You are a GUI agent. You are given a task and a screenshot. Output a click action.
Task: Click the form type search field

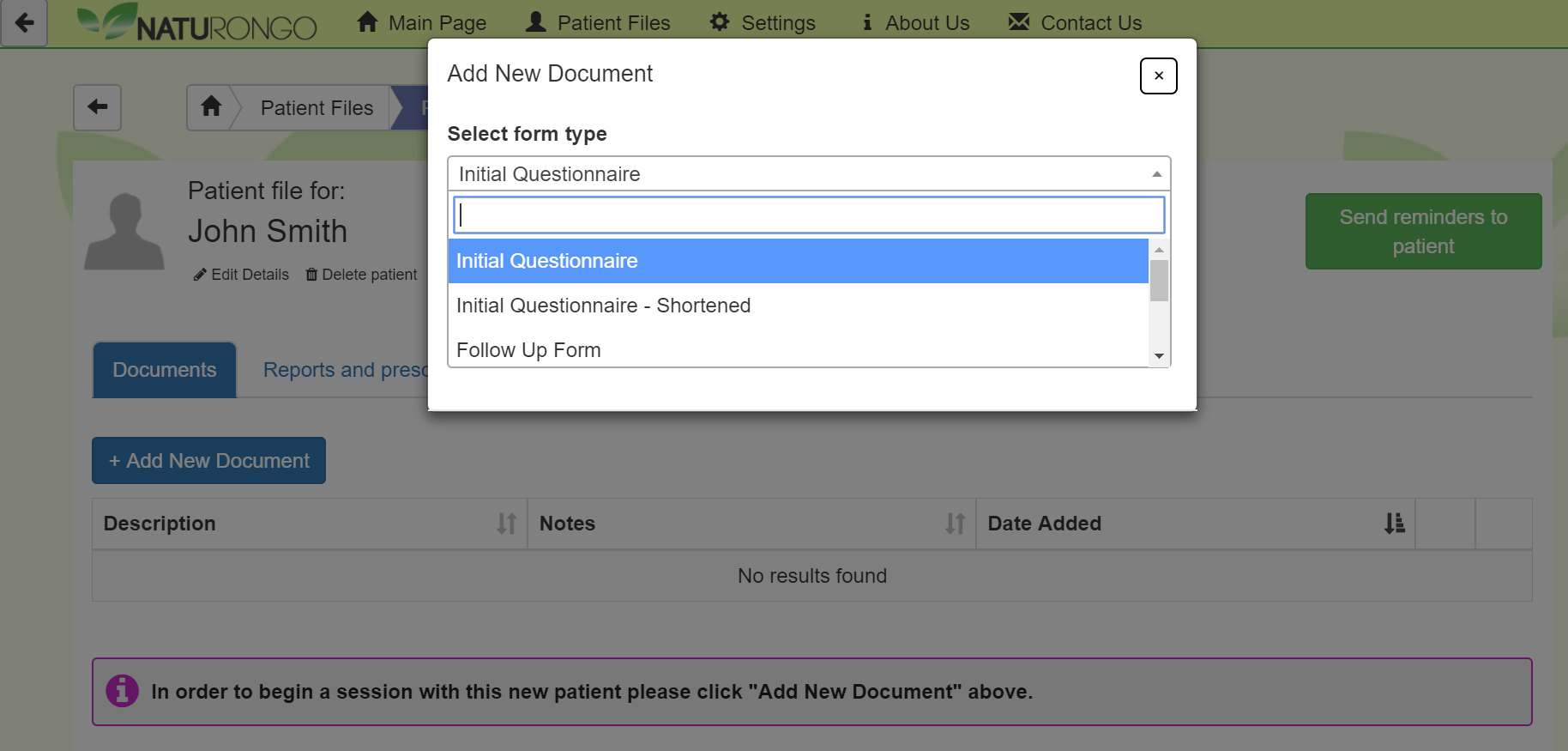pos(808,215)
